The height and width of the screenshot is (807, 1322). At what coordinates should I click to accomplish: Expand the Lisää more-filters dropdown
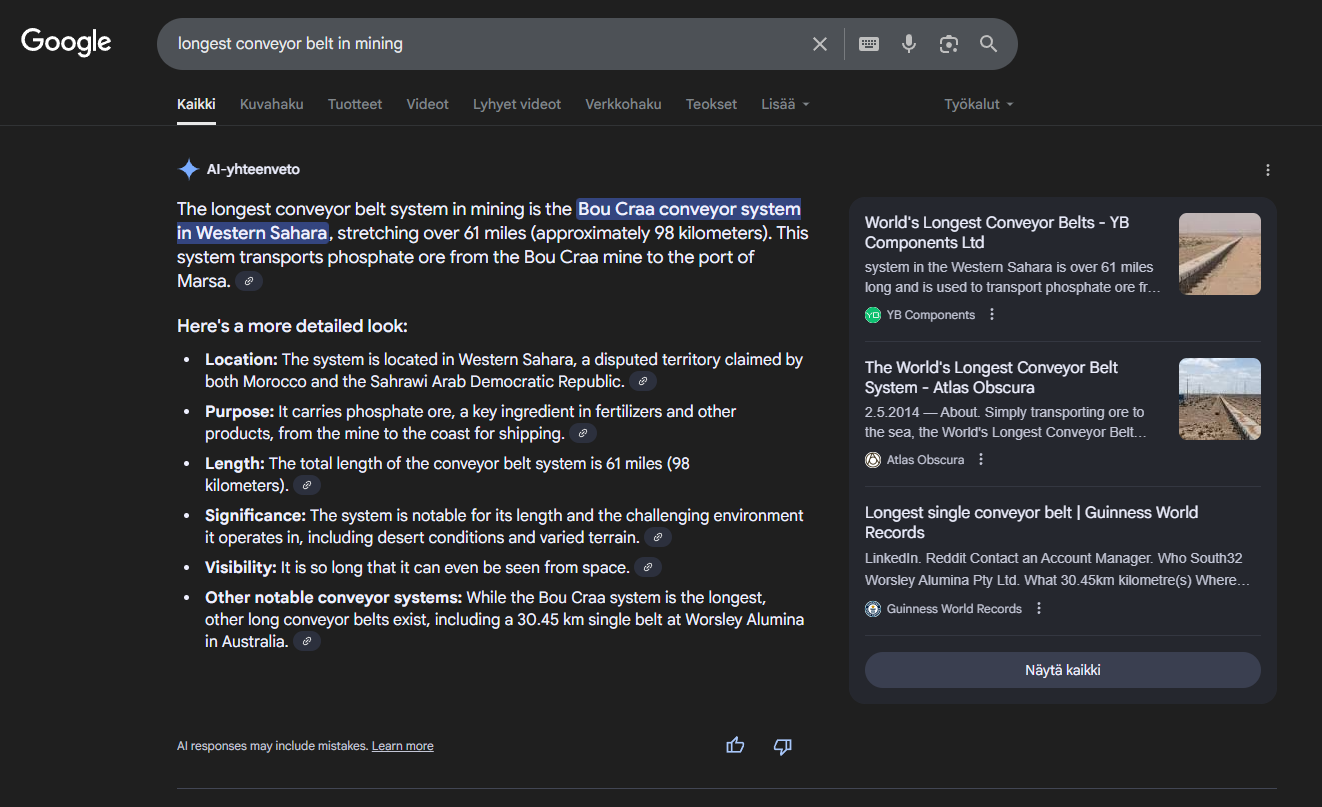click(785, 104)
